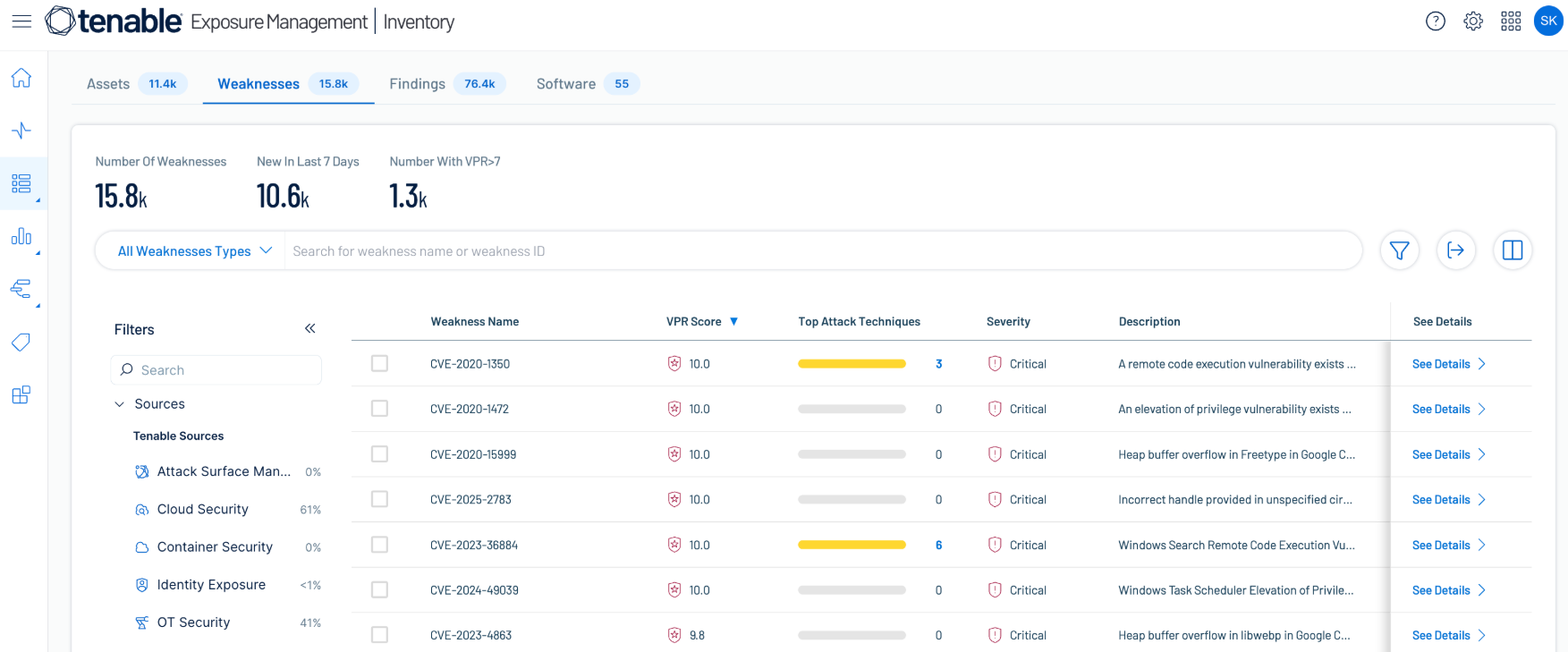
Task: Open the settings gear icon
Action: pos(1473,21)
